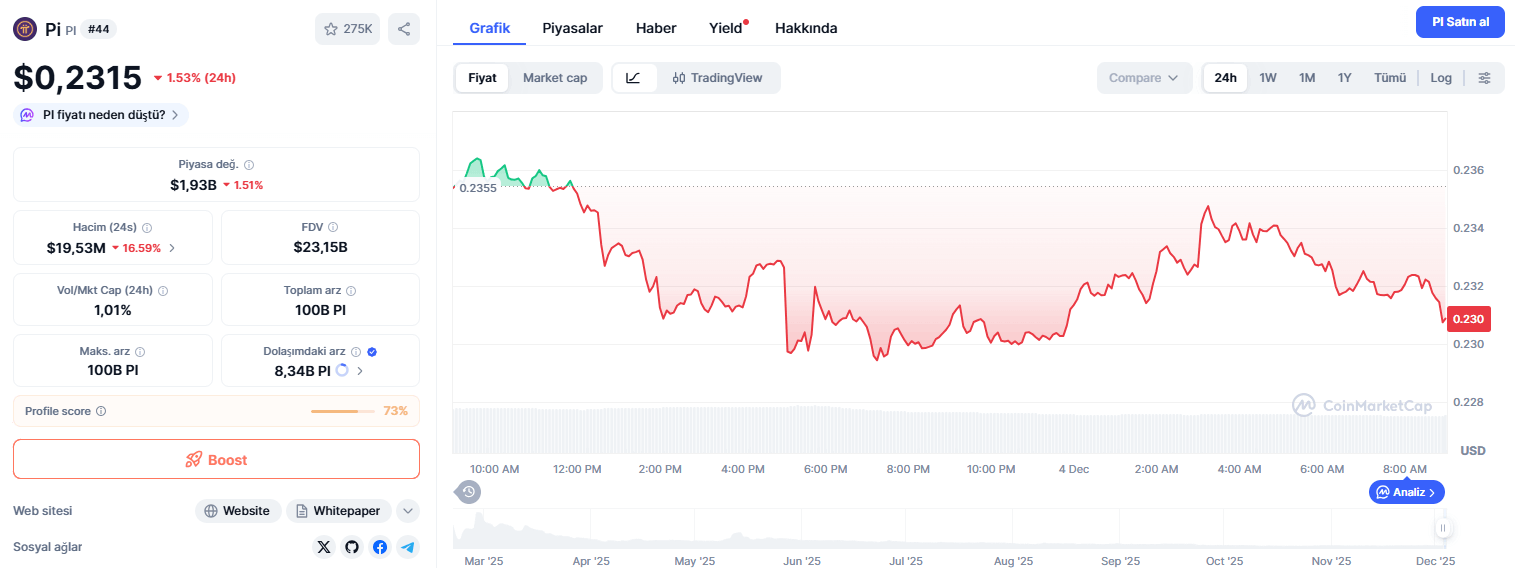This screenshot has width=1515, height=568.
Task: Click the verified badge beside Dolaşımdaki arz
Action: (x=372, y=352)
